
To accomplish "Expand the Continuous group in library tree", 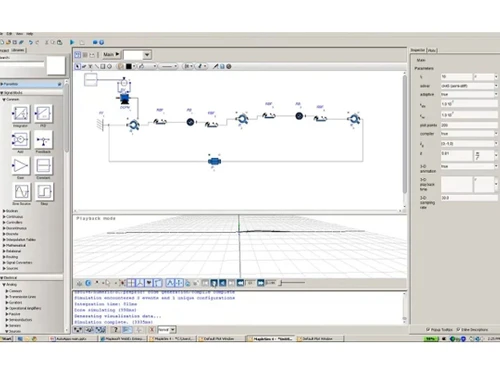I will (x=4, y=217).
